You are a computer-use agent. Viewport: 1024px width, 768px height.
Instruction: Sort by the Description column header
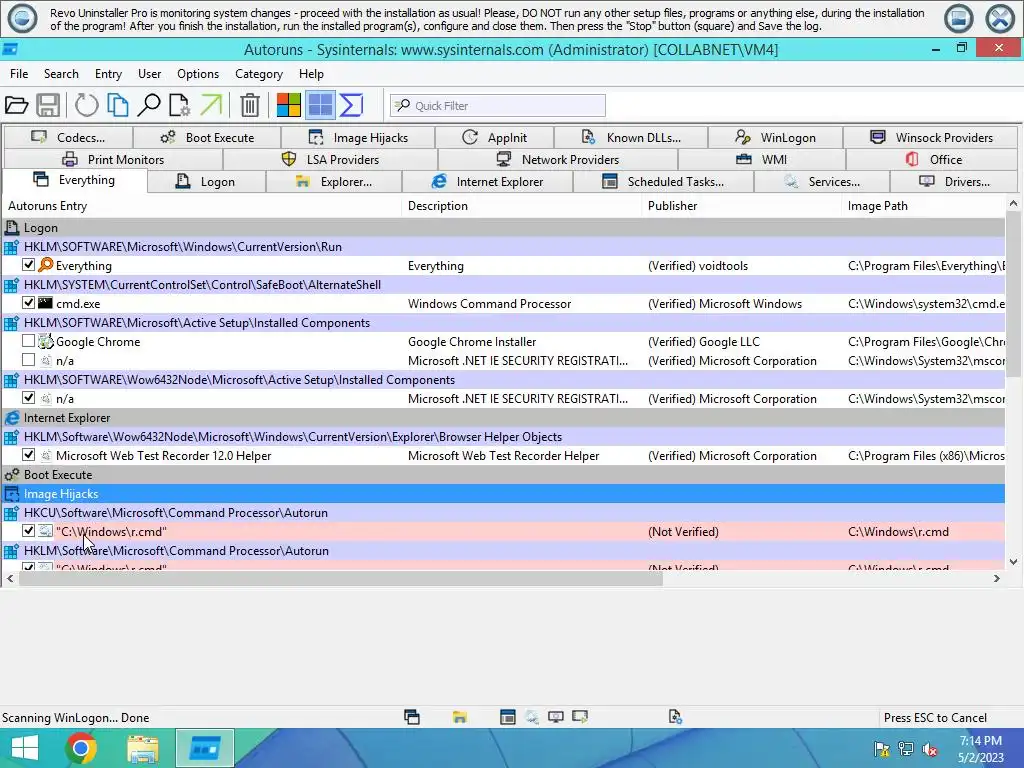[521, 206]
